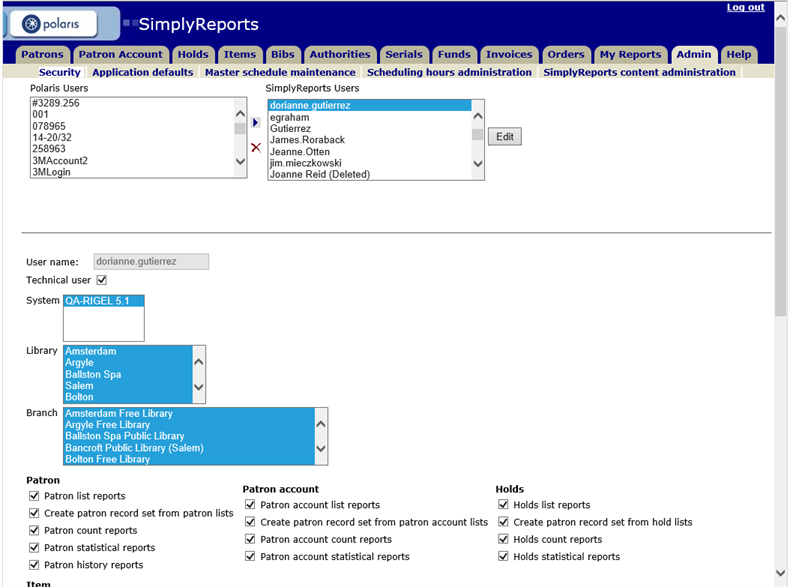Click Branch list up arrow

coord(321,424)
